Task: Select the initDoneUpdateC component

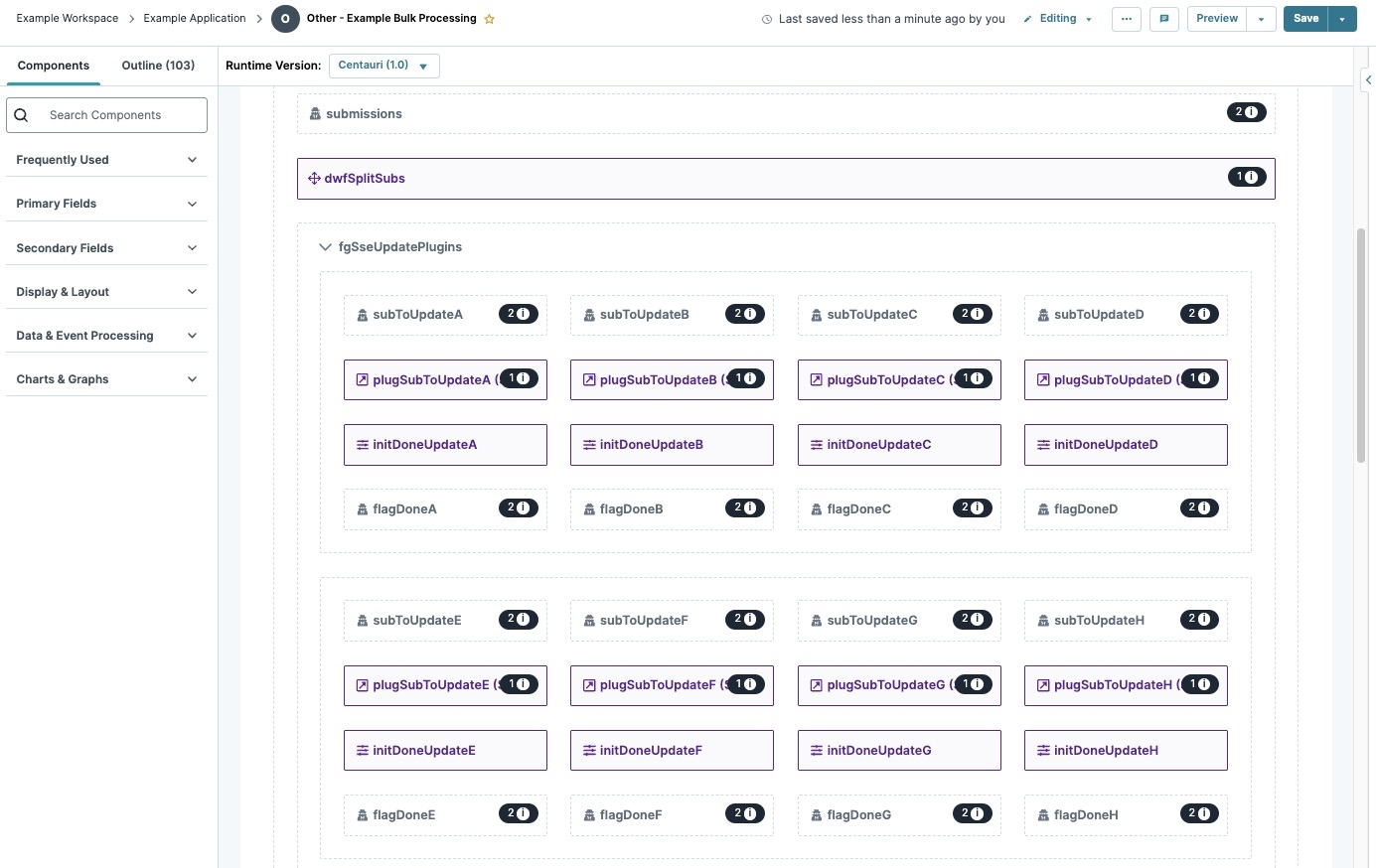Action: pyautogui.click(x=899, y=445)
